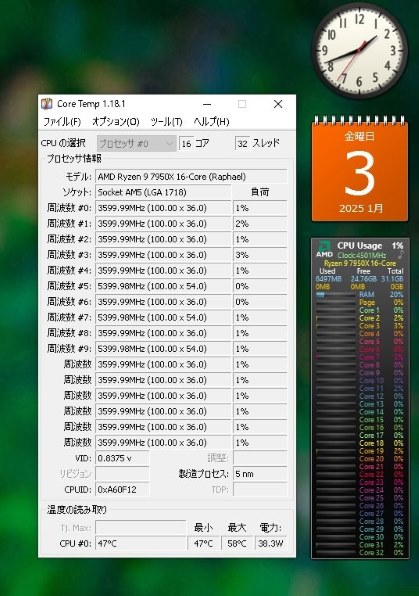This screenshot has width=419, height=596.
Task: Click the 金曜日 weekday on calendar gadget
Action: [359, 136]
